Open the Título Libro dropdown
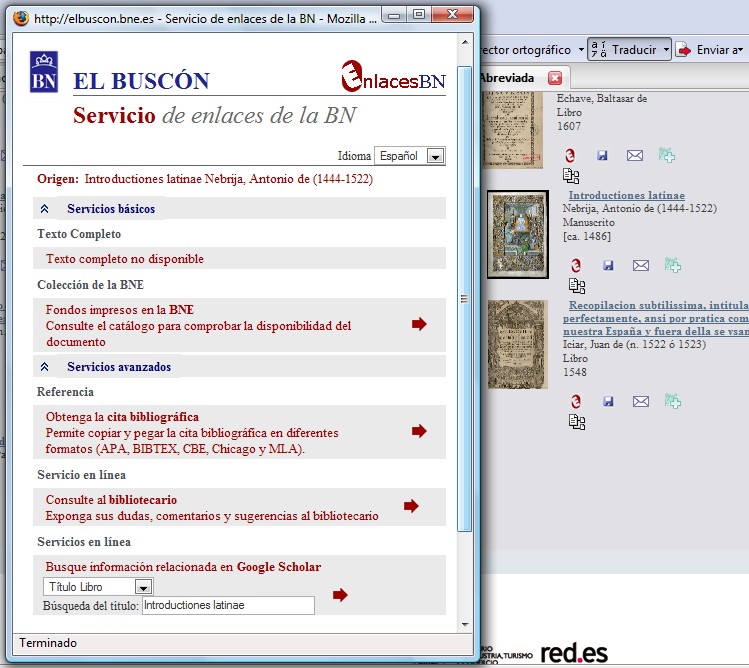The height and width of the screenshot is (668, 749). click(x=98, y=587)
